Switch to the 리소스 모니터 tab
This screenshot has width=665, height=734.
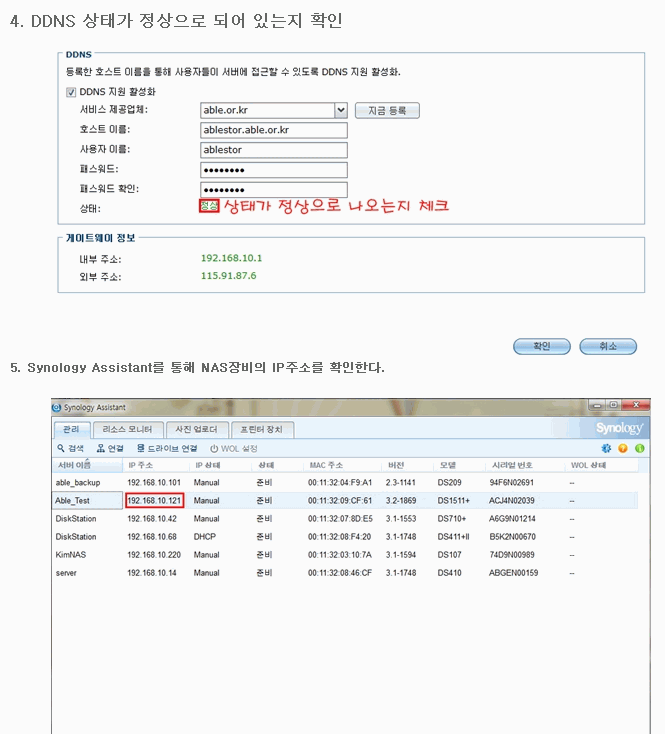tap(127, 429)
